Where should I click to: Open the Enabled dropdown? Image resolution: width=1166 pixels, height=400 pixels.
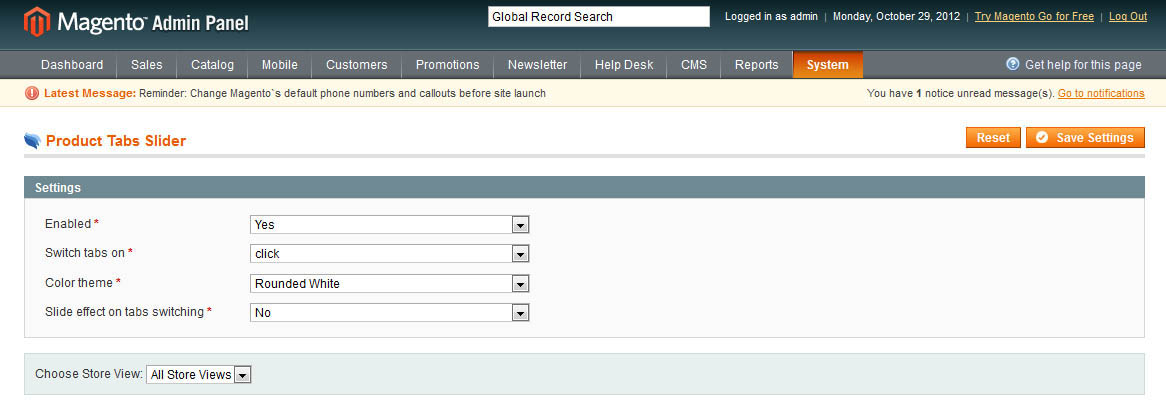[x=388, y=225]
